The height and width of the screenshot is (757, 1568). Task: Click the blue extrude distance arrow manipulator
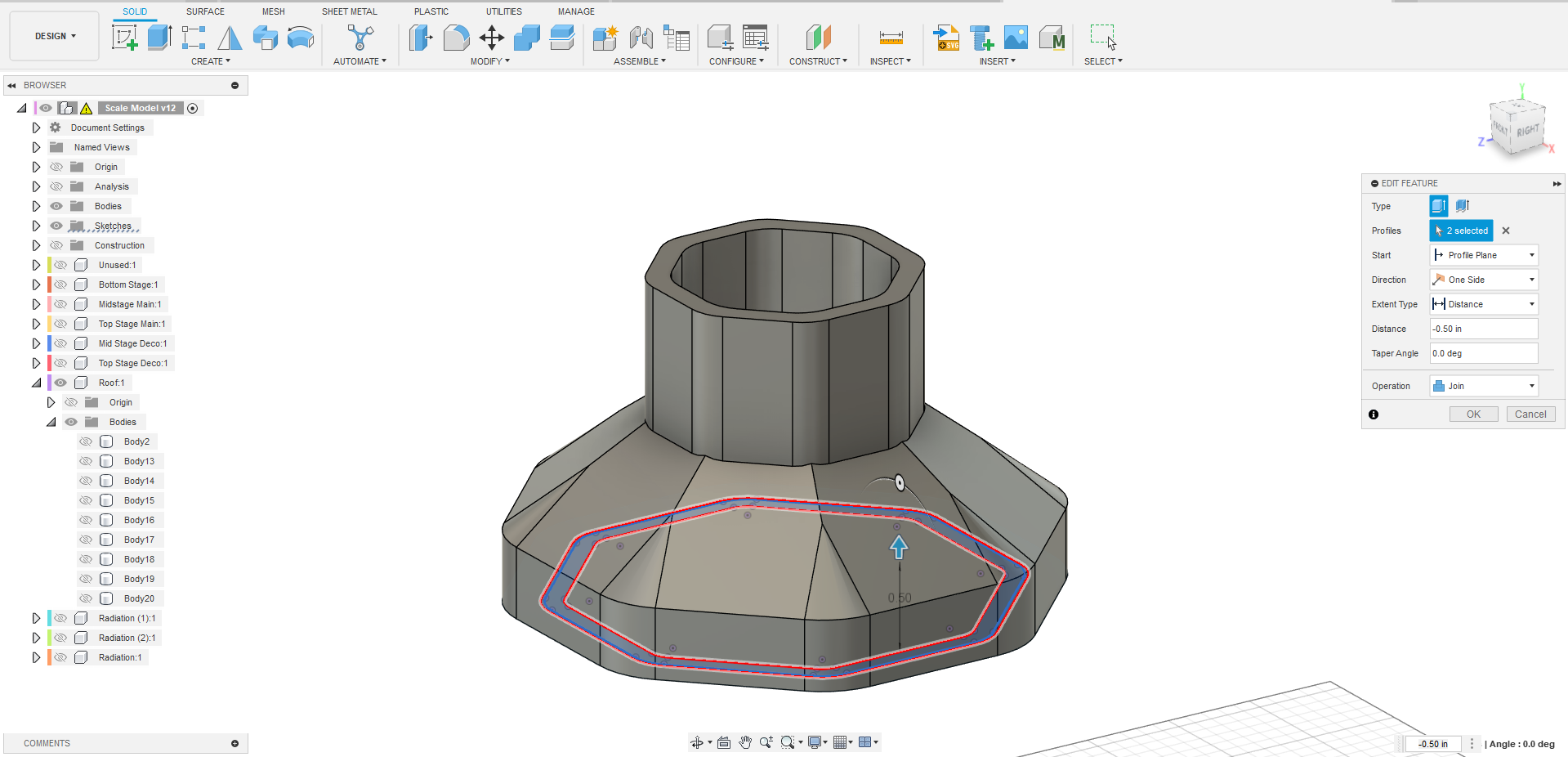point(899,547)
